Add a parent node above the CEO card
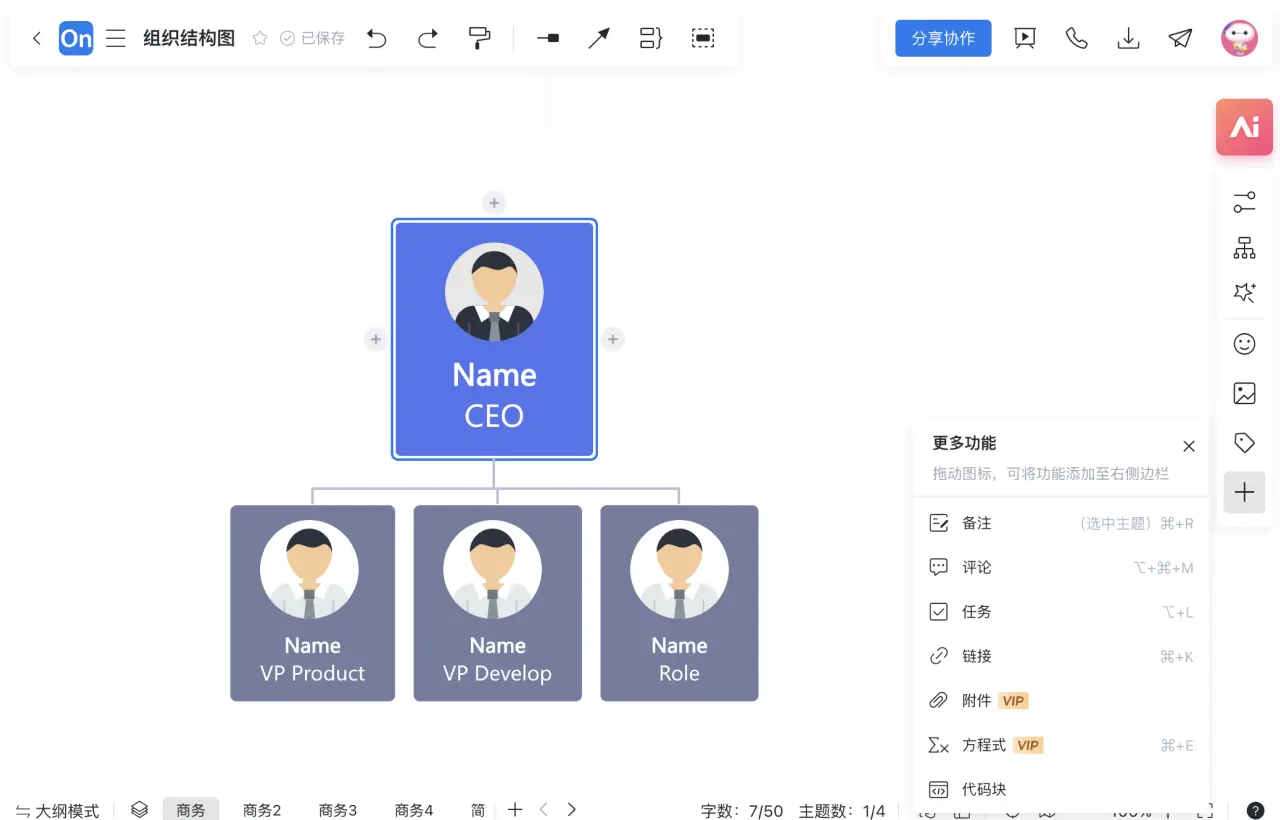 (x=494, y=202)
